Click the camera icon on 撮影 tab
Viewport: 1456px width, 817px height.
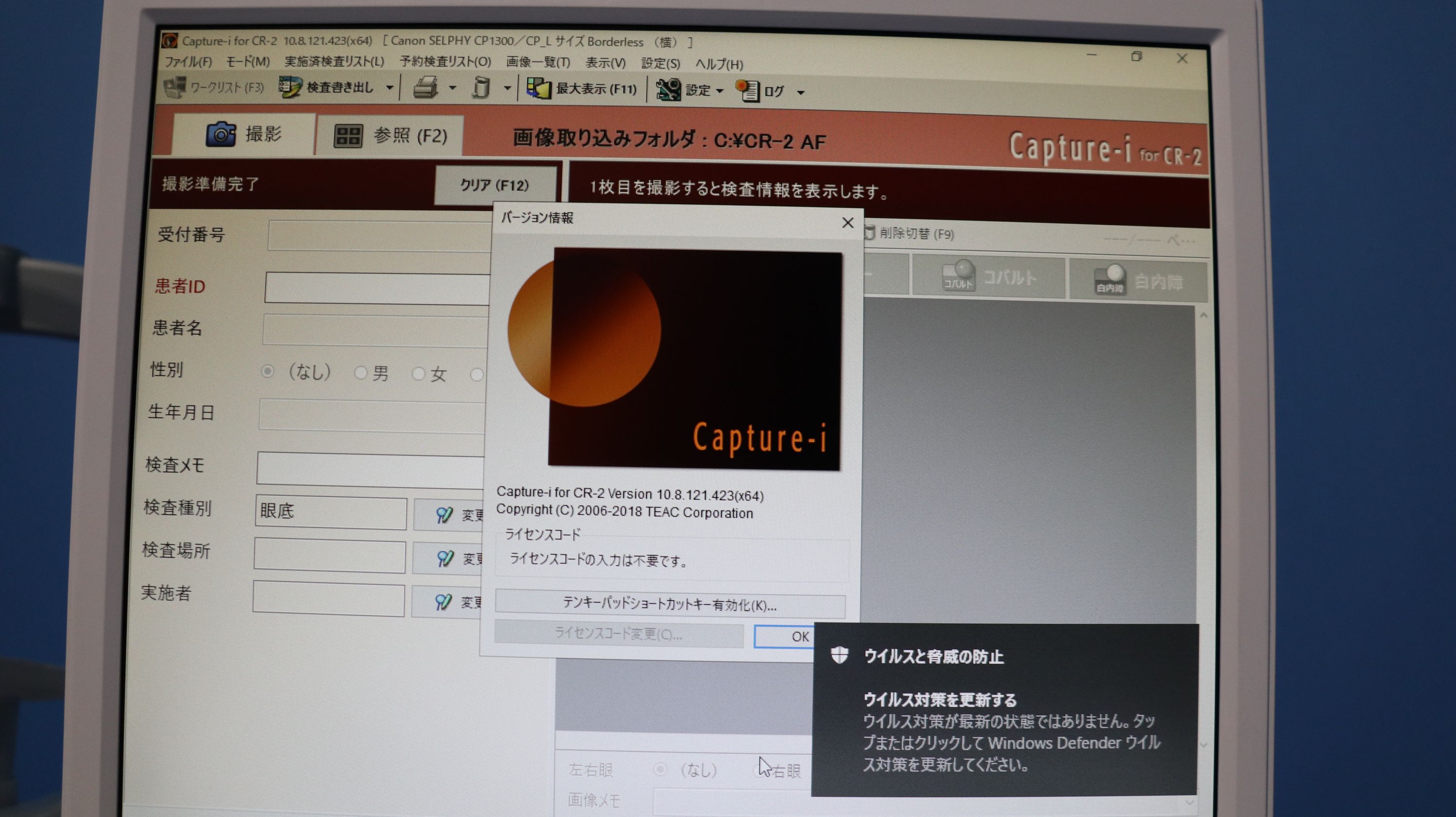[221, 134]
